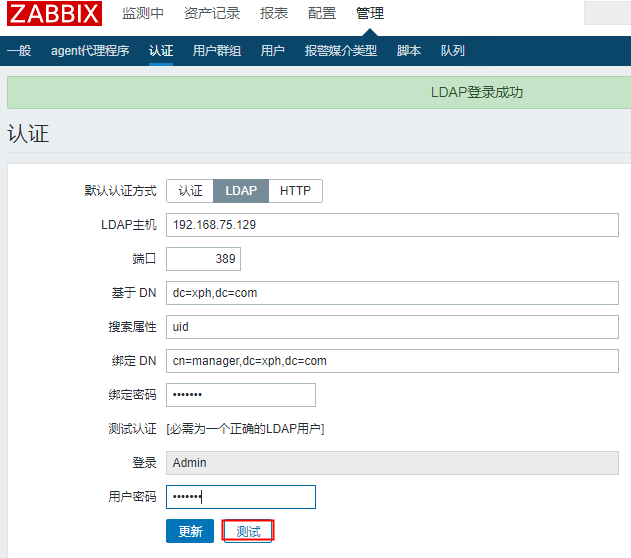Go to the 认证 submenu
631x558 pixels.
pyautogui.click(x=161, y=51)
